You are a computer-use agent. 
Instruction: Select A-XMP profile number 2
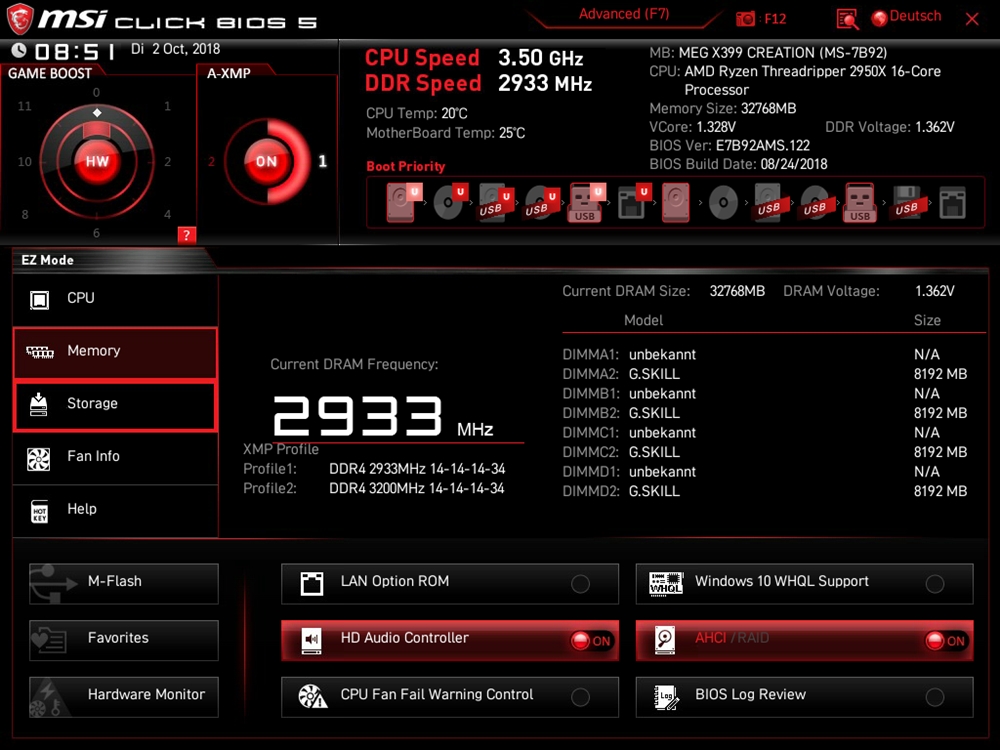click(x=211, y=161)
